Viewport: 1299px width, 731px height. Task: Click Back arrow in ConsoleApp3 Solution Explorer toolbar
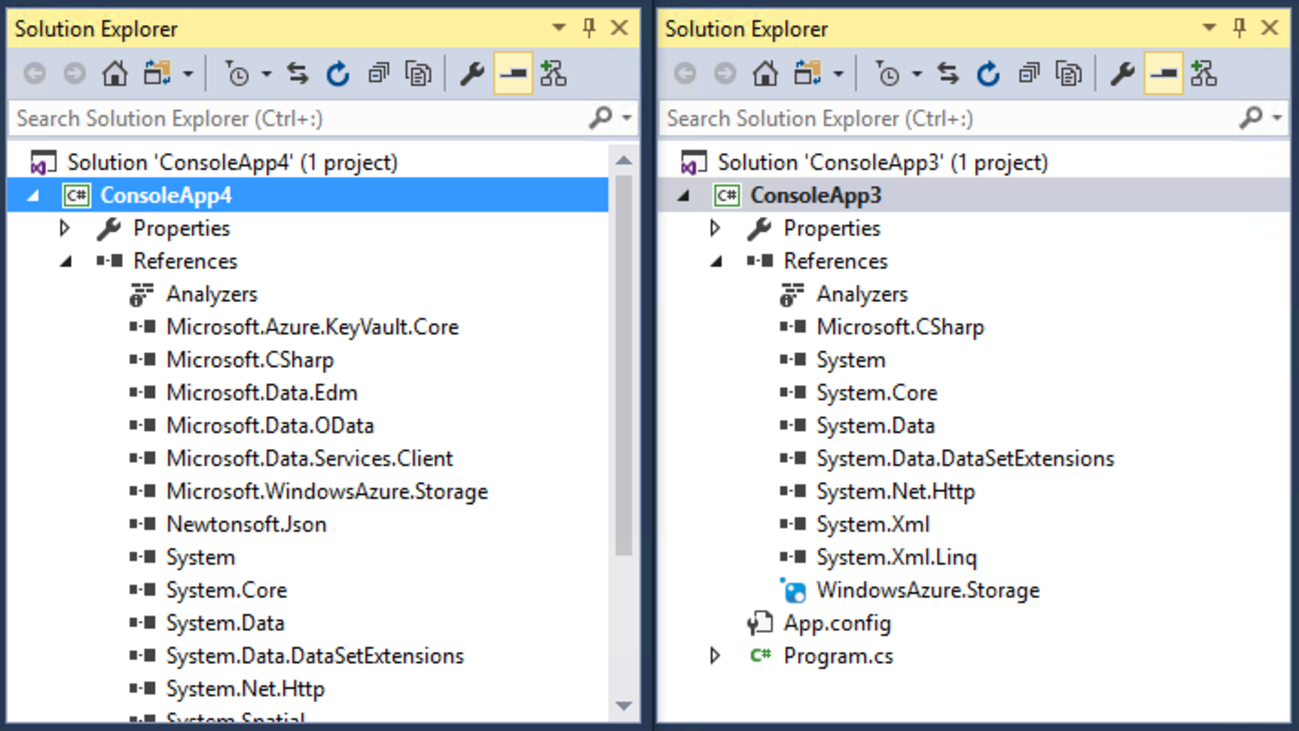(x=685, y=73)
